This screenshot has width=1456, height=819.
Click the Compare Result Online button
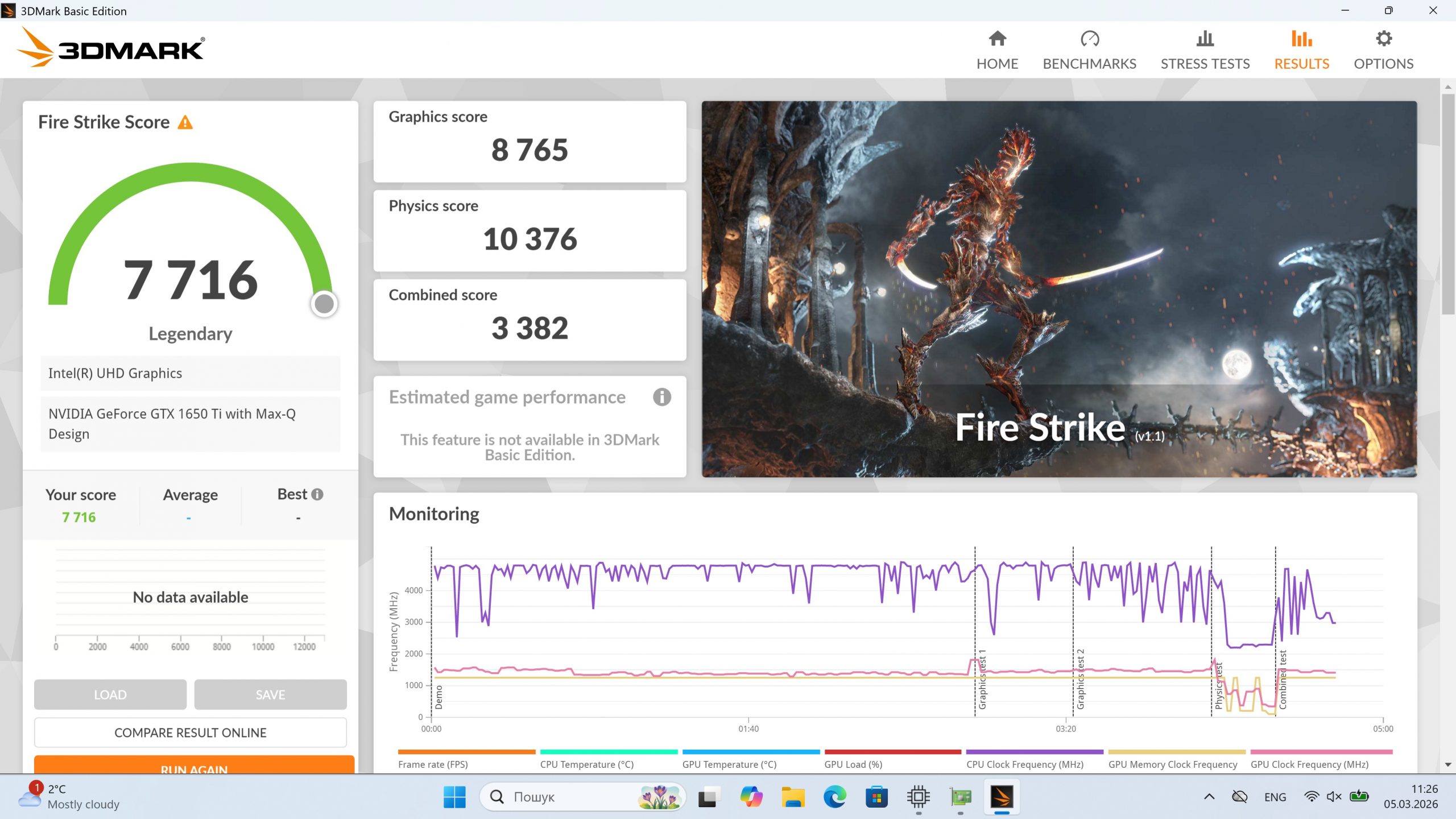click(190, 733)
